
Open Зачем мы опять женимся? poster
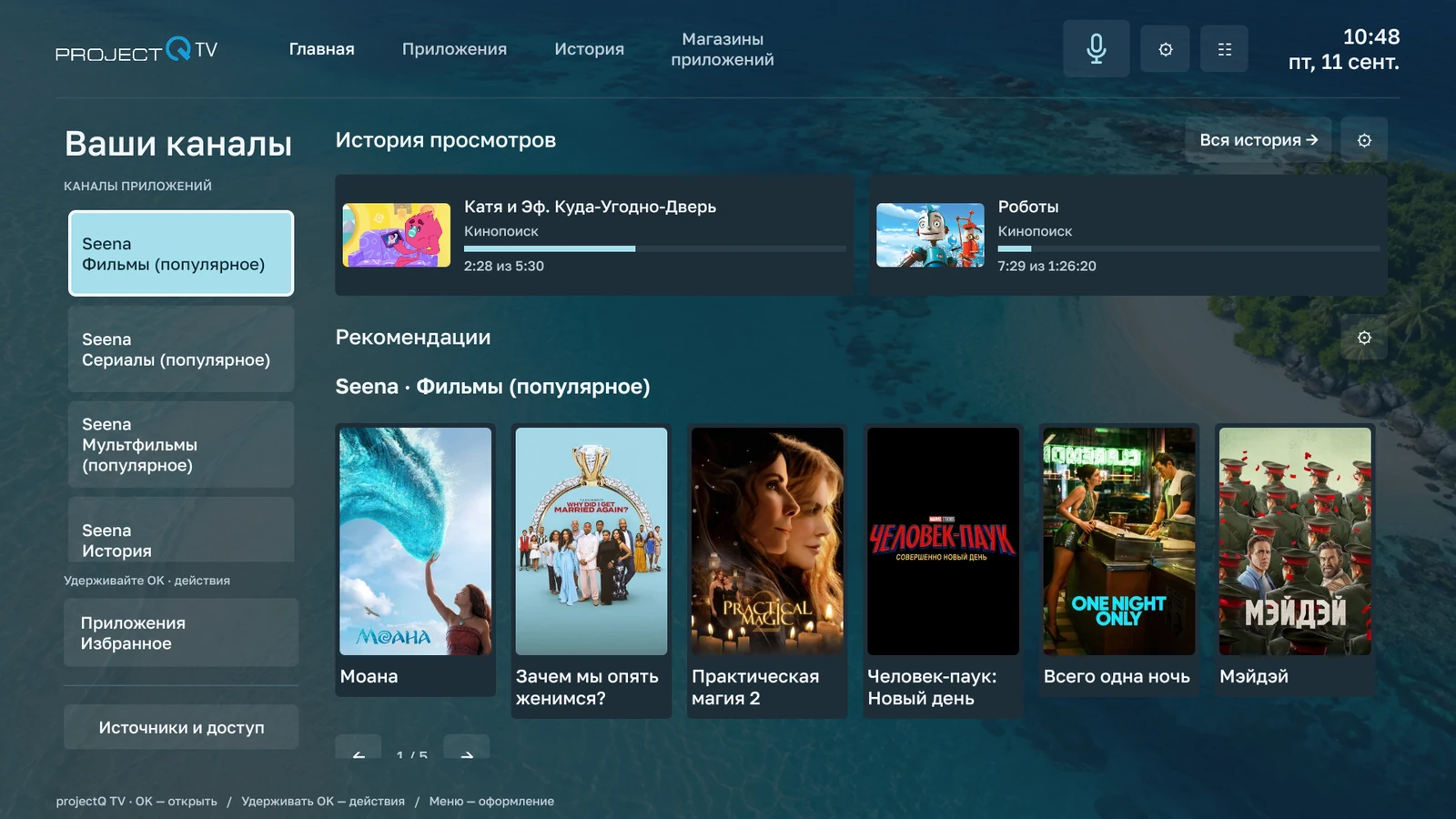coord(591,541)
